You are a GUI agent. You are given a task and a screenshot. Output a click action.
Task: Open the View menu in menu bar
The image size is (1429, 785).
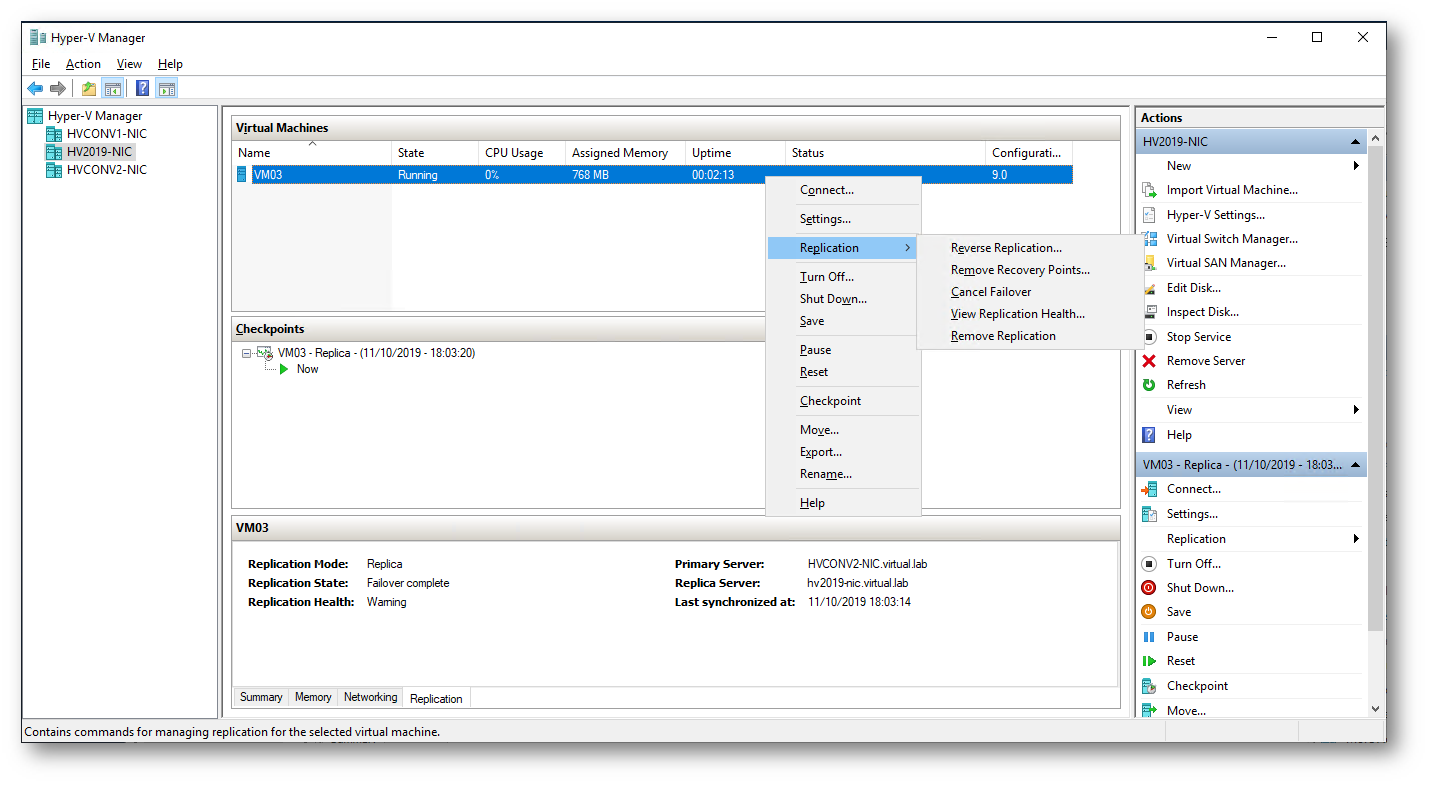(129, 64)
